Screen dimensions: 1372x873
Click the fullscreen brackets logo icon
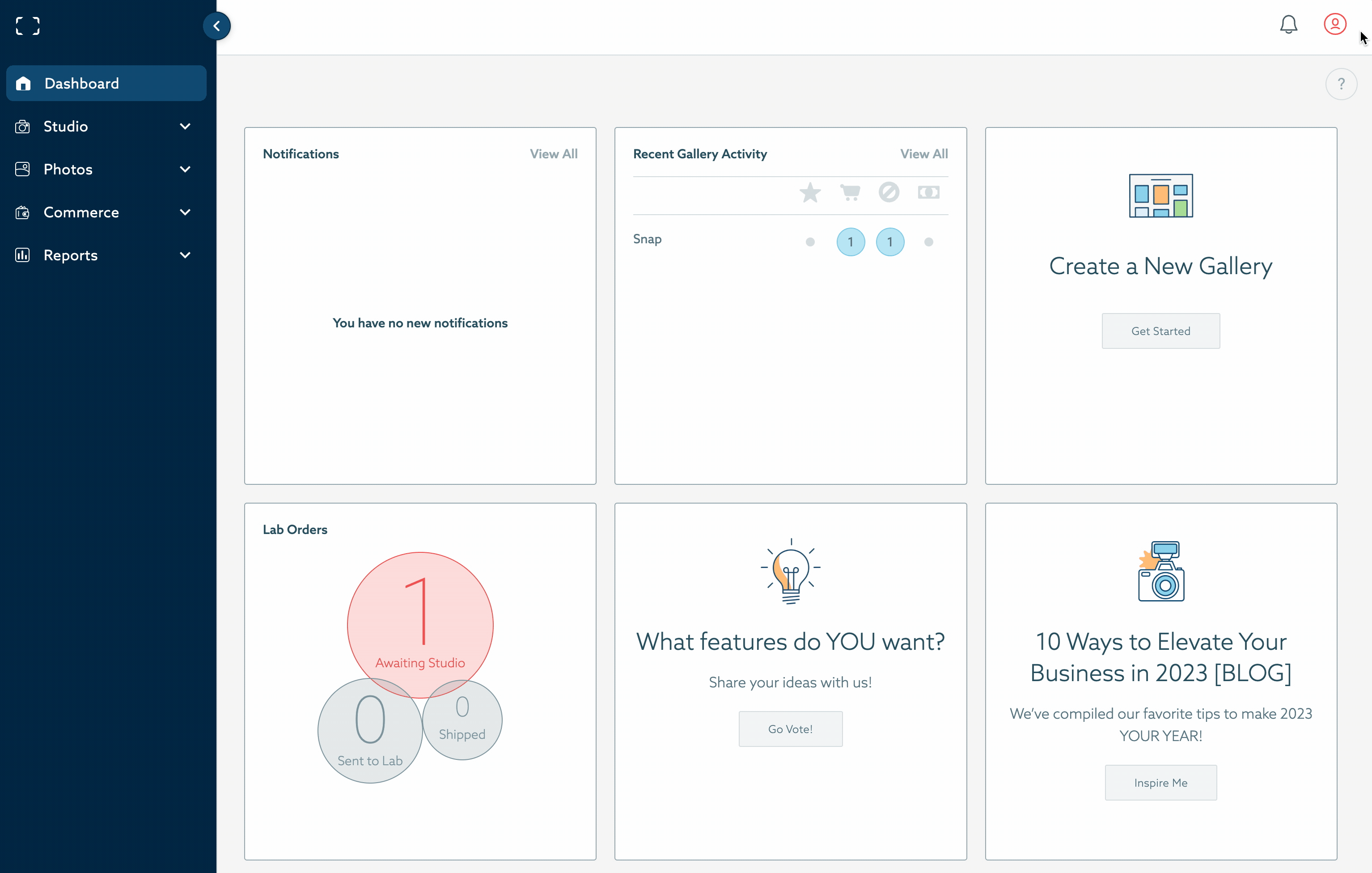(27, 25)
